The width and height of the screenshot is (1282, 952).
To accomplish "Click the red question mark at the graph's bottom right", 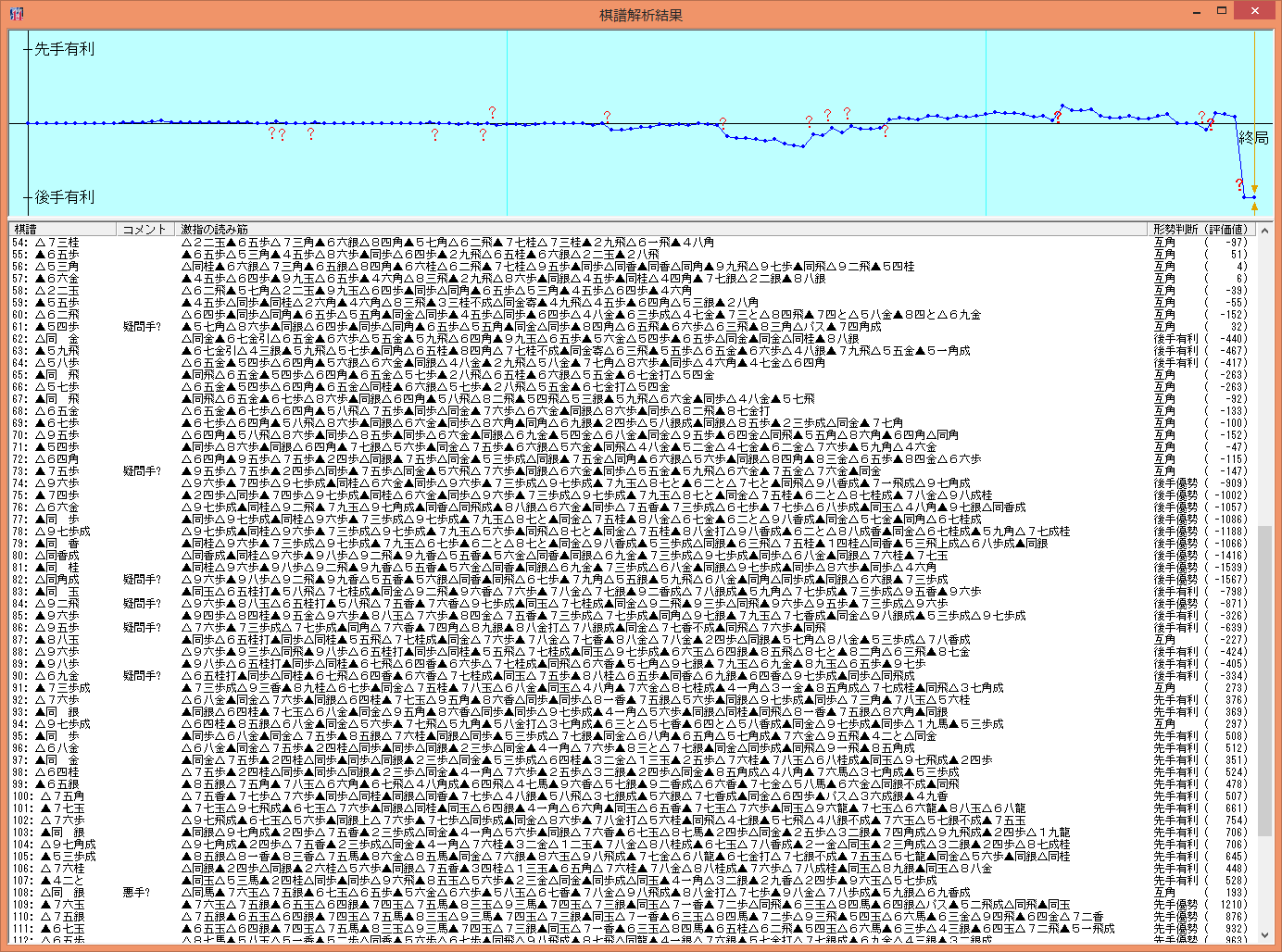I will click(1239, 185).
